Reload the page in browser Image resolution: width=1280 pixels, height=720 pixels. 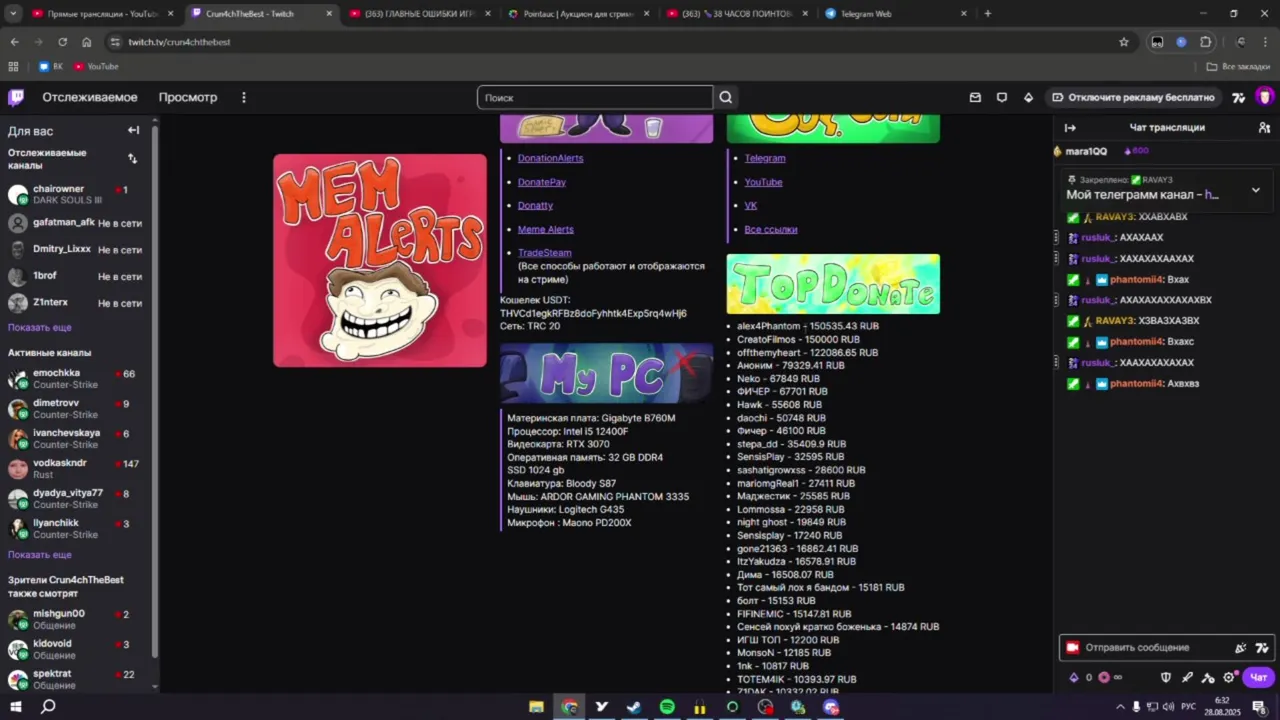(62, 42)
